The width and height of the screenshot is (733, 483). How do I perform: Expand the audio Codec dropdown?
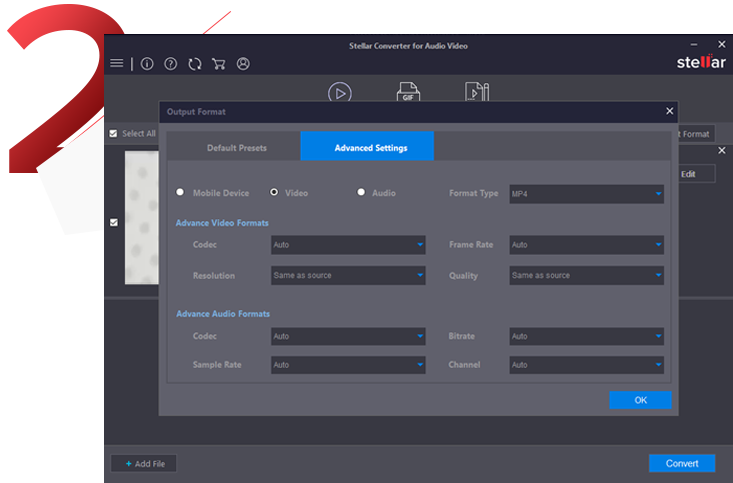[348, 336]
